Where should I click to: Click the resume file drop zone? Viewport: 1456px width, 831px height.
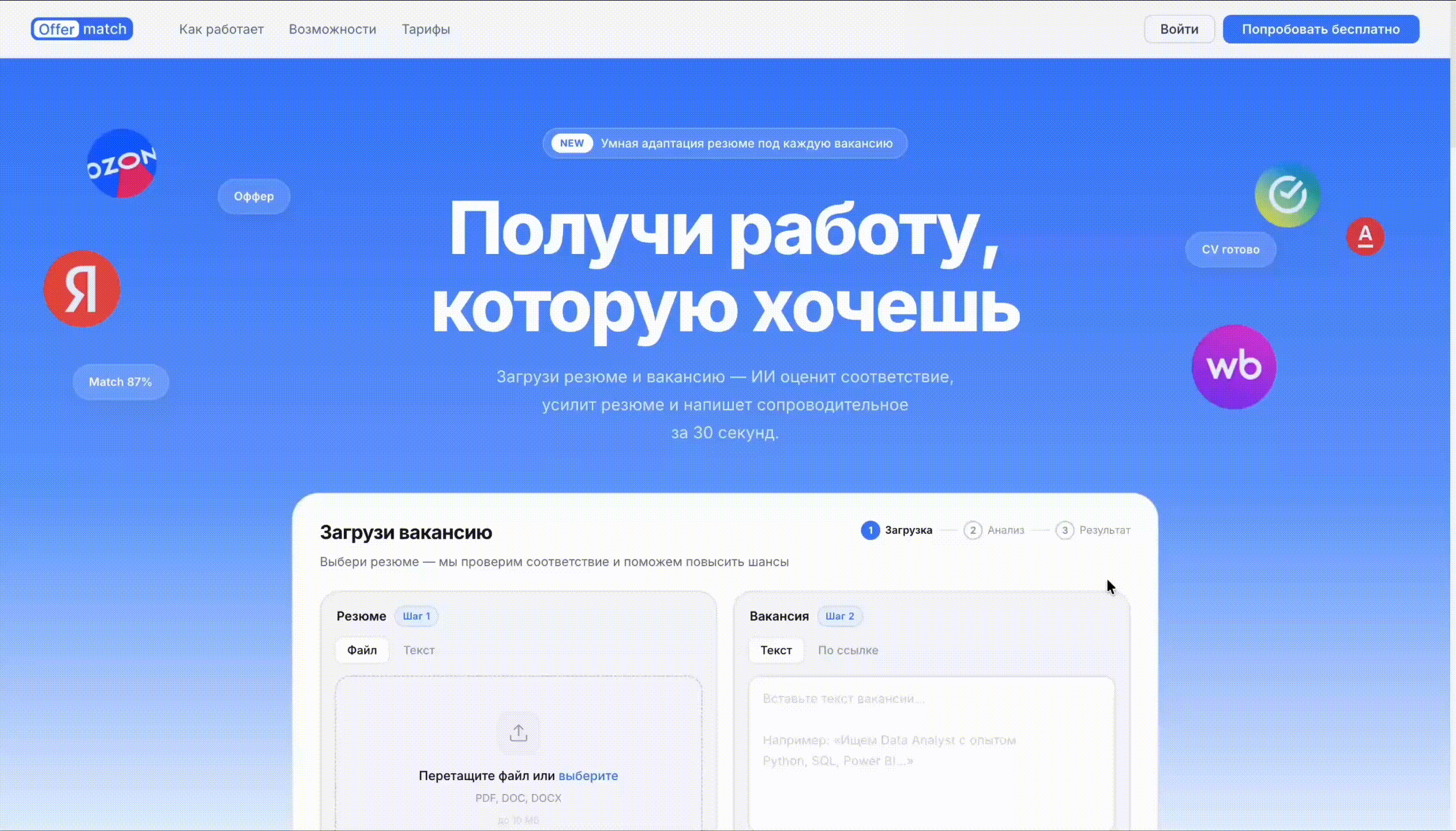(x=519, y=753)
